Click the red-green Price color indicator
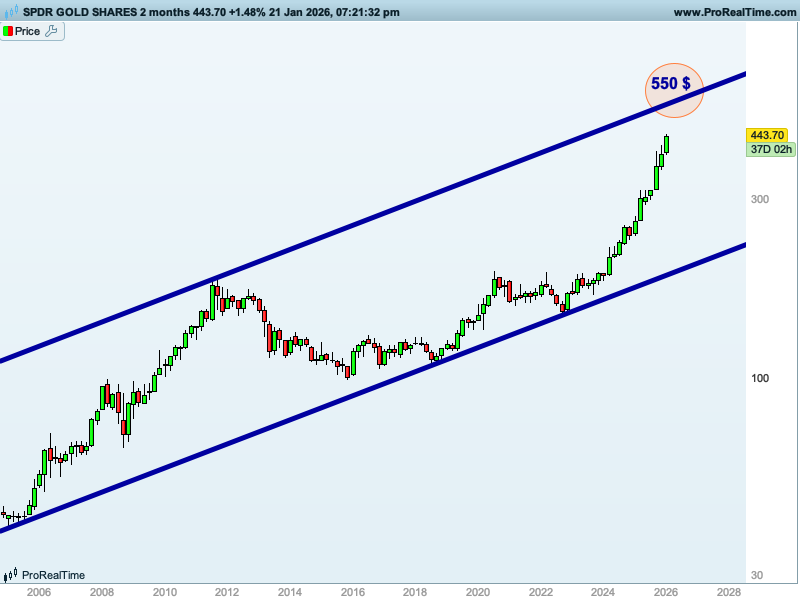 point(8,31)
